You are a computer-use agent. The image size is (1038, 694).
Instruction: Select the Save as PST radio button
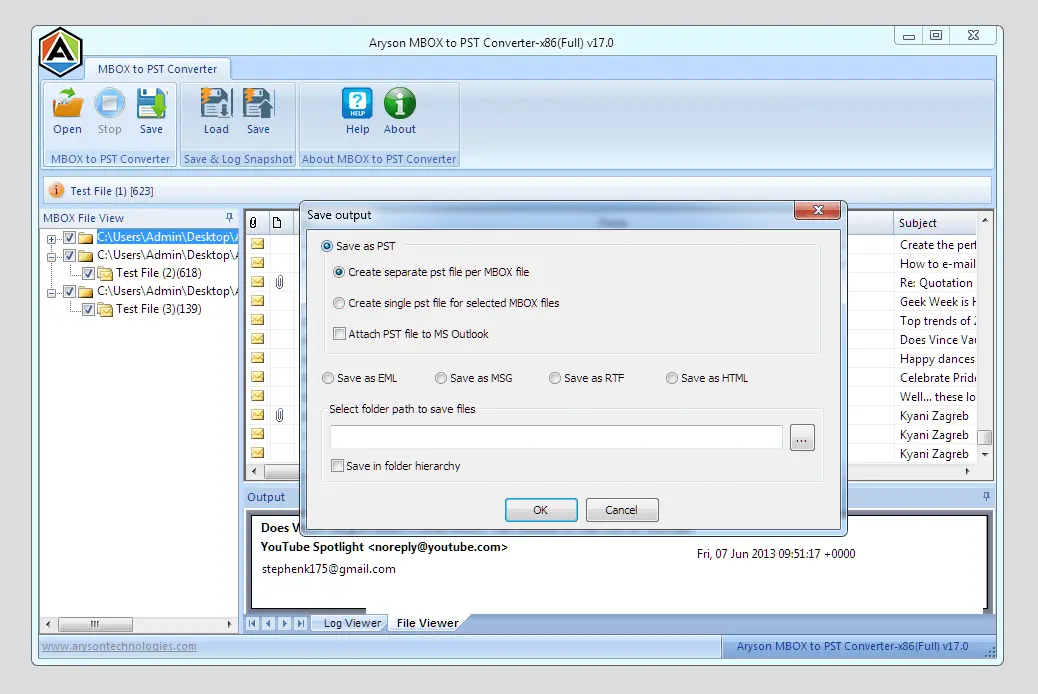pos(327,246)
